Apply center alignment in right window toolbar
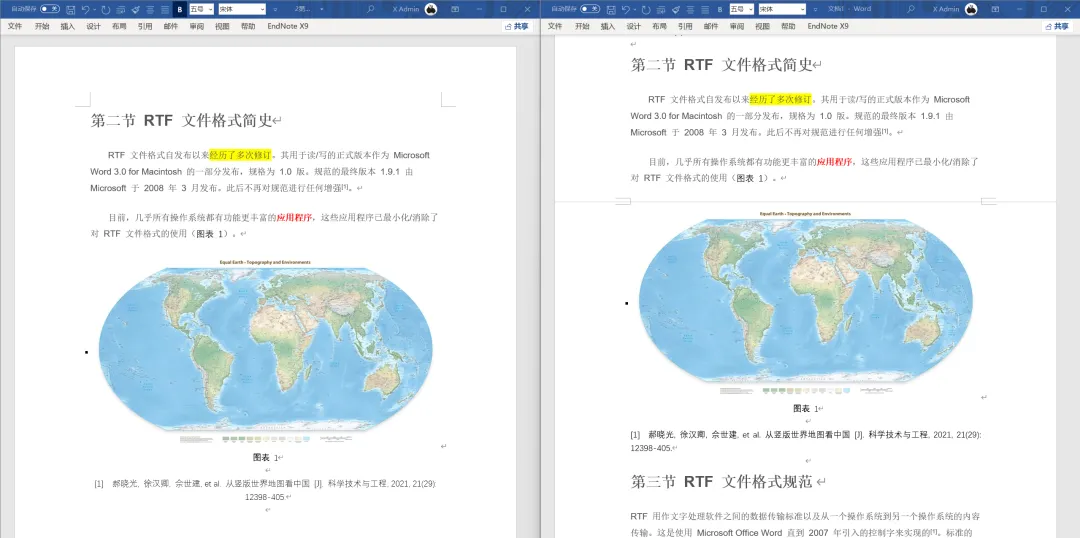The image size is (1080, 538). (x=689, y=9)
